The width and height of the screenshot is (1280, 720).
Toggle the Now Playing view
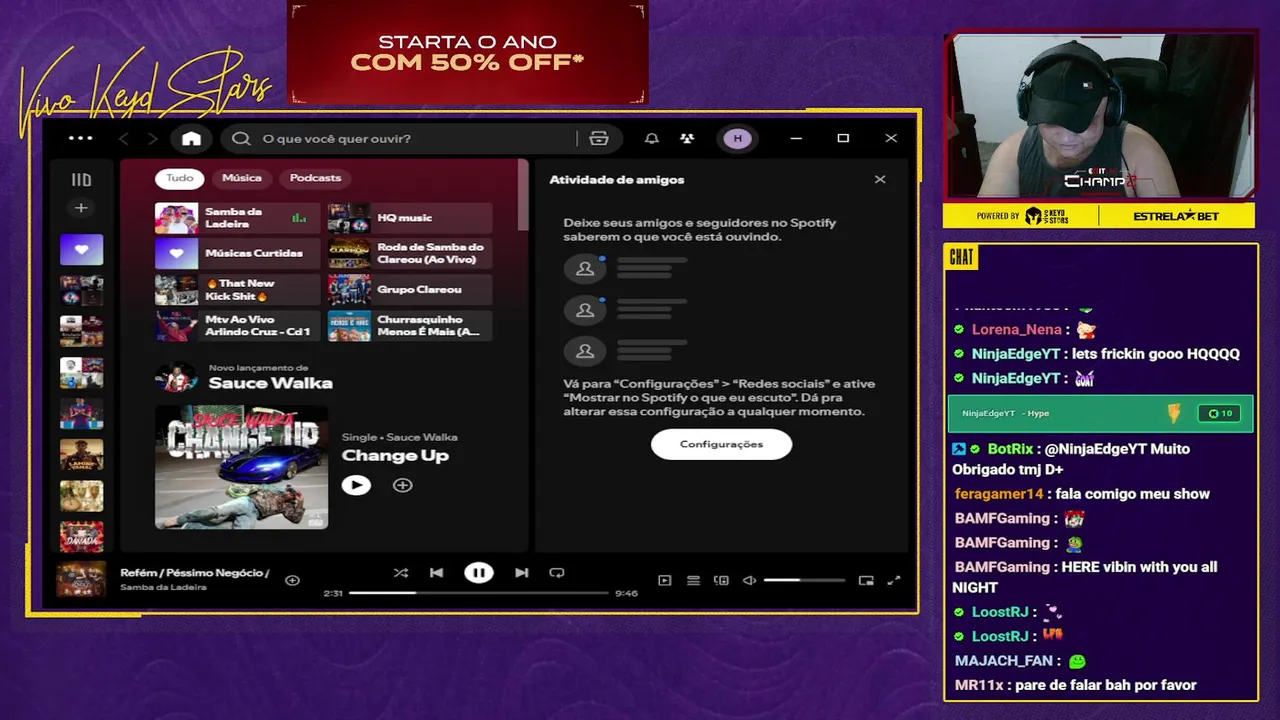coord(665,580)
